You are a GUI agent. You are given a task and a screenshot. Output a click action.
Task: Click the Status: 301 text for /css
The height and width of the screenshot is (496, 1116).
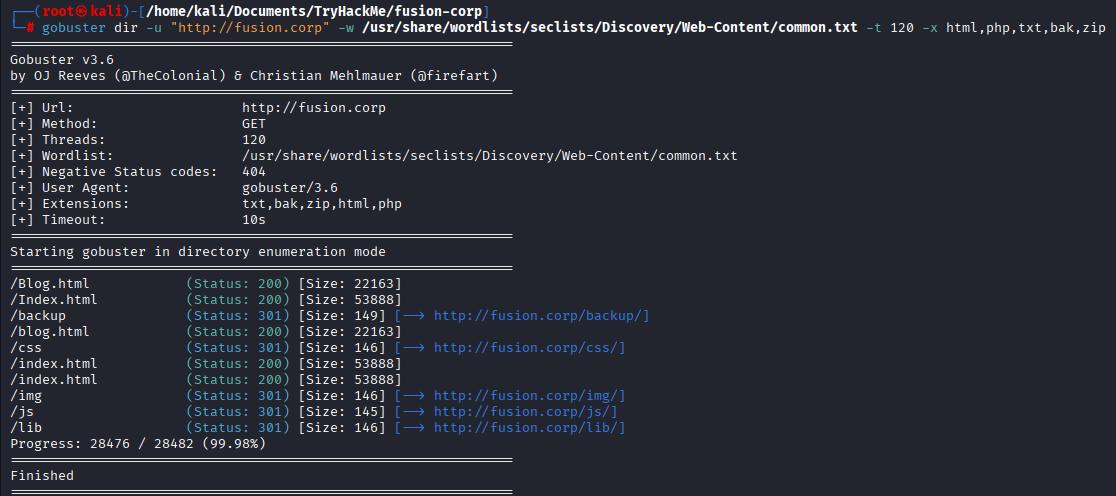click(238, 348)
